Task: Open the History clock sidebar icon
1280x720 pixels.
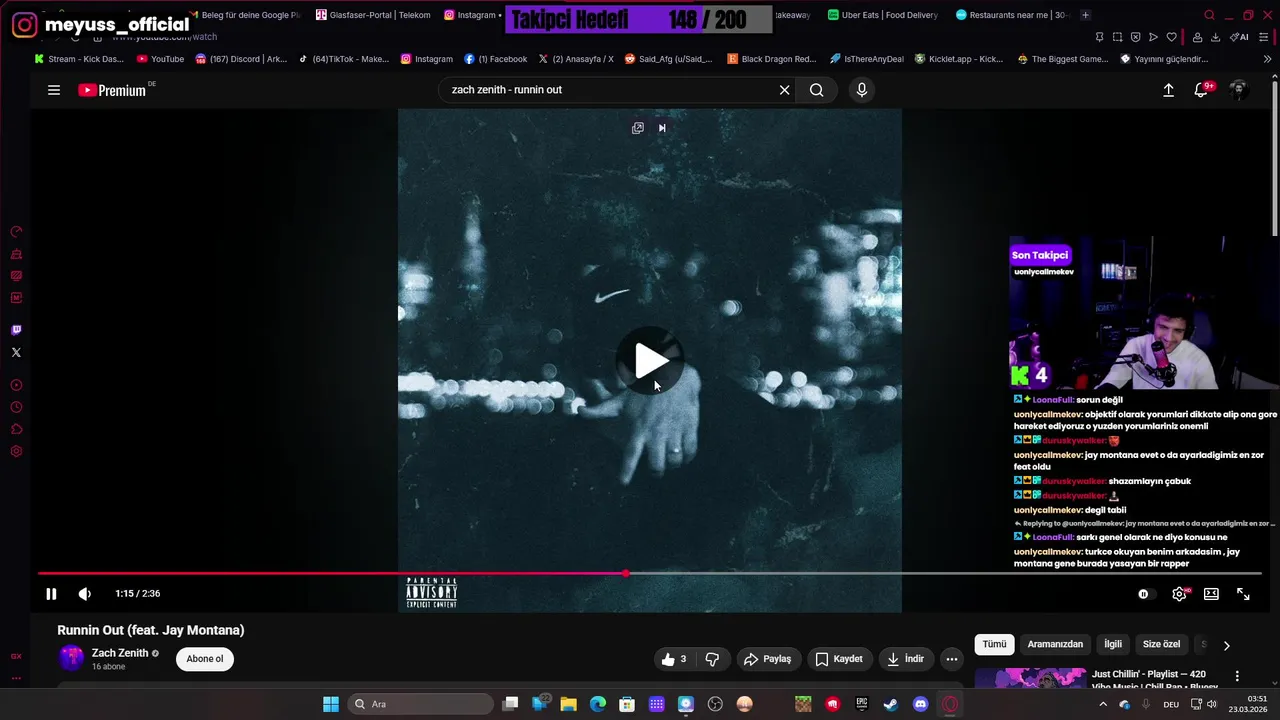Action: pyautogui.click(x=16, y=407)
